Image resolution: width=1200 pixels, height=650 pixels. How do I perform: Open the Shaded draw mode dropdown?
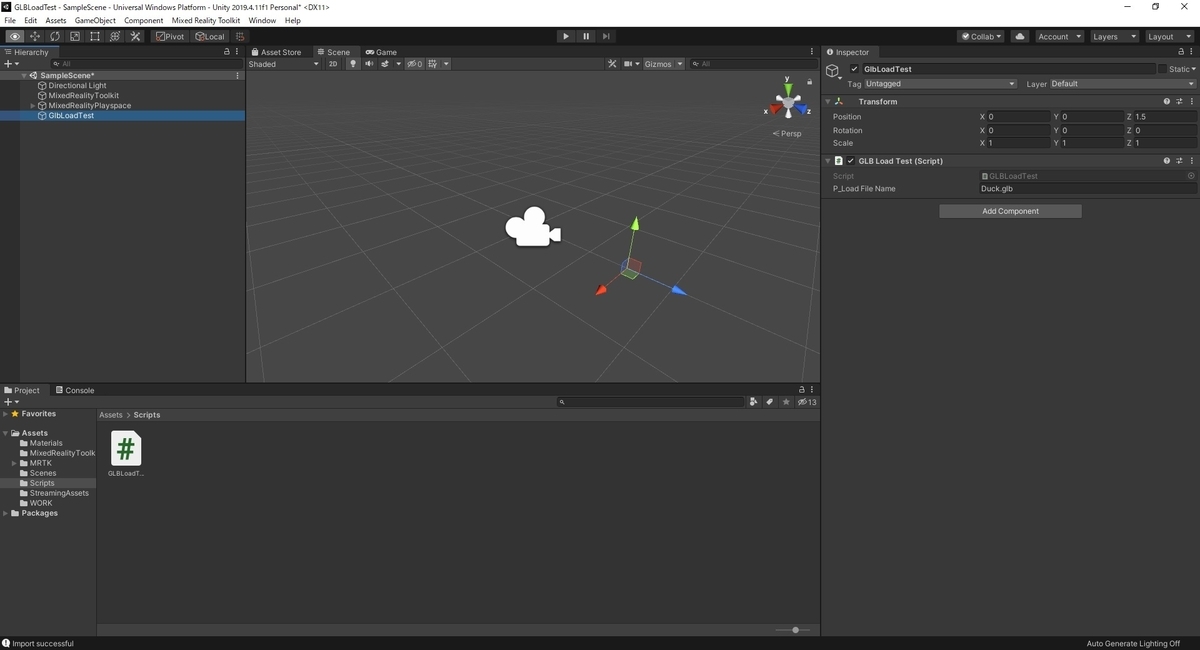pyautogui.click(x=284, y=64)
